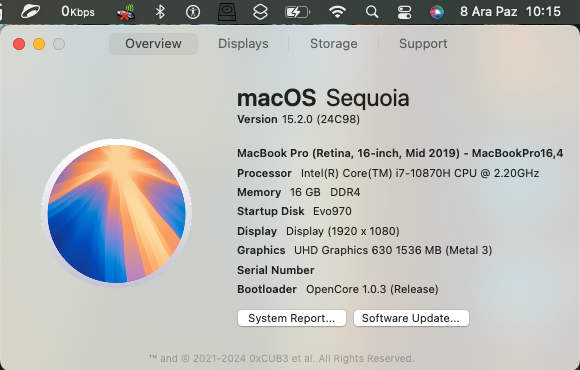Click the Display (1920 x 1080) value

343,231
